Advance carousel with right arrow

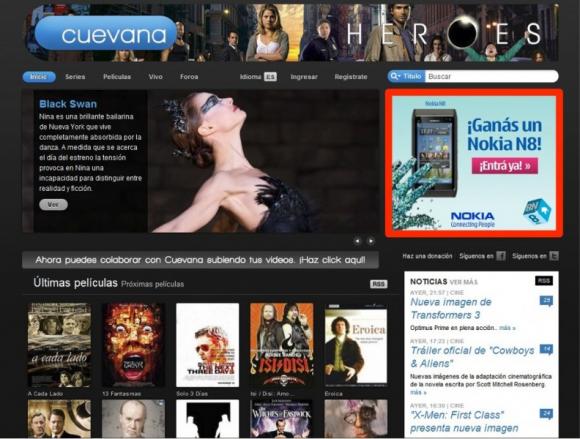[370, 241]
